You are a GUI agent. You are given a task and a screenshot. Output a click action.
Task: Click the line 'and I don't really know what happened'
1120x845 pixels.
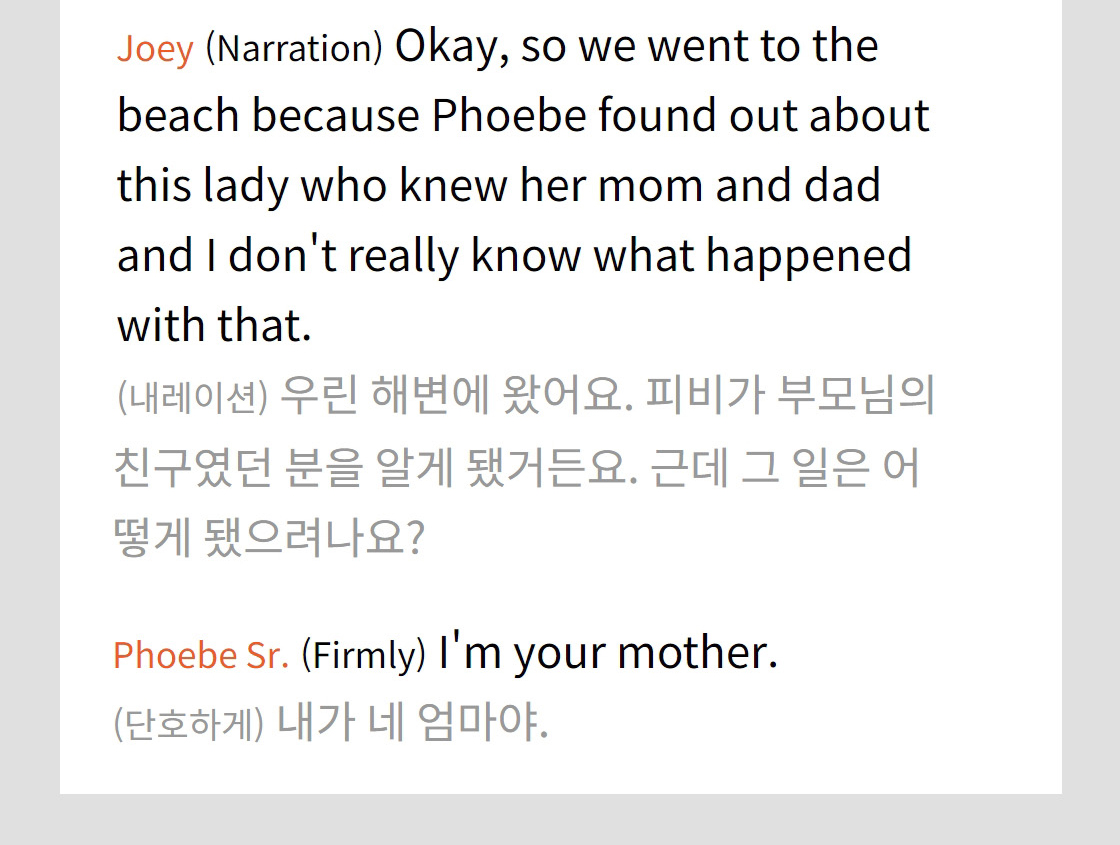(514, 256)
